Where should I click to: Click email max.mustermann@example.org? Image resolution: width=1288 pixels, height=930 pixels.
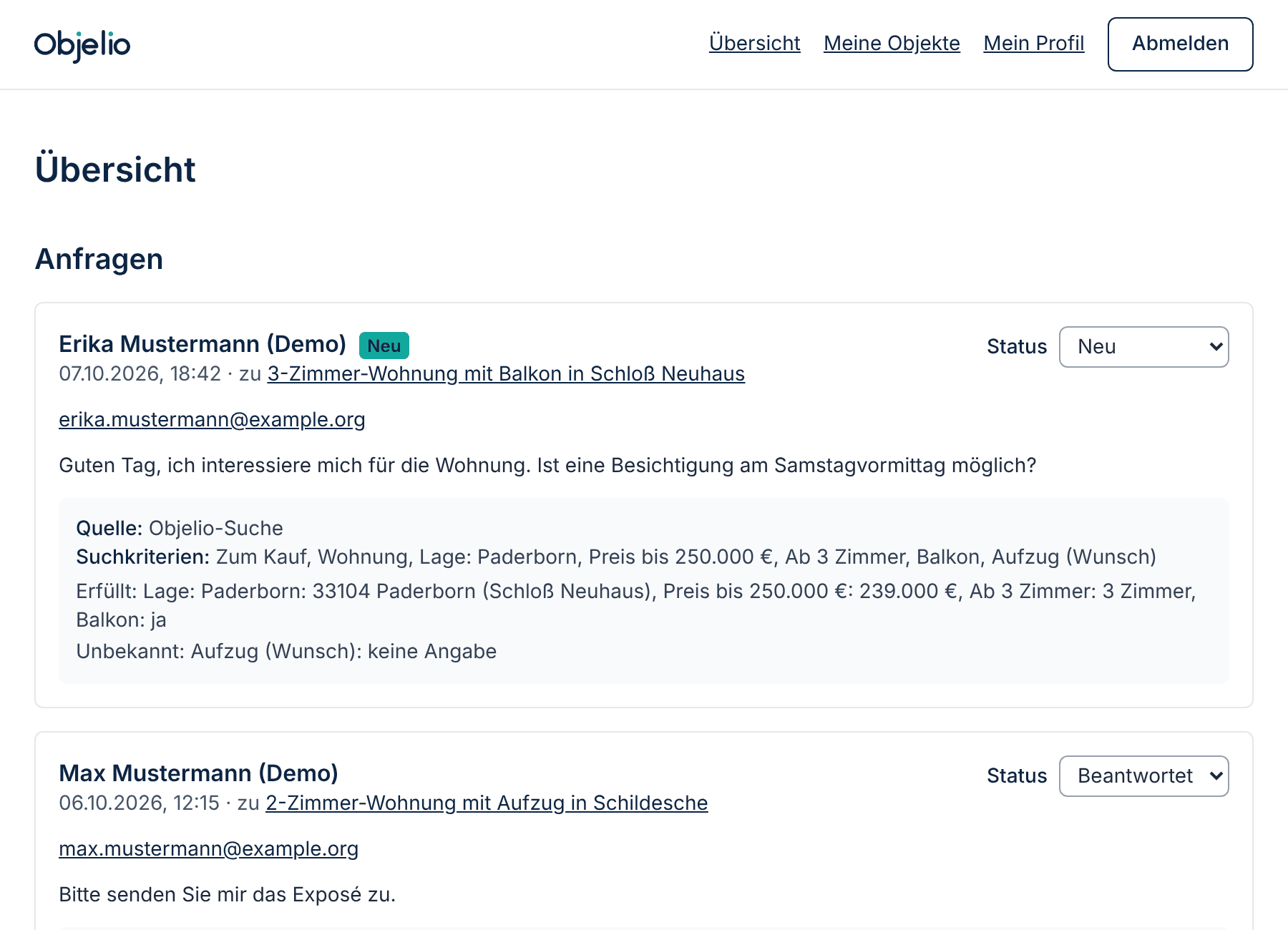(x=208, y=849)
